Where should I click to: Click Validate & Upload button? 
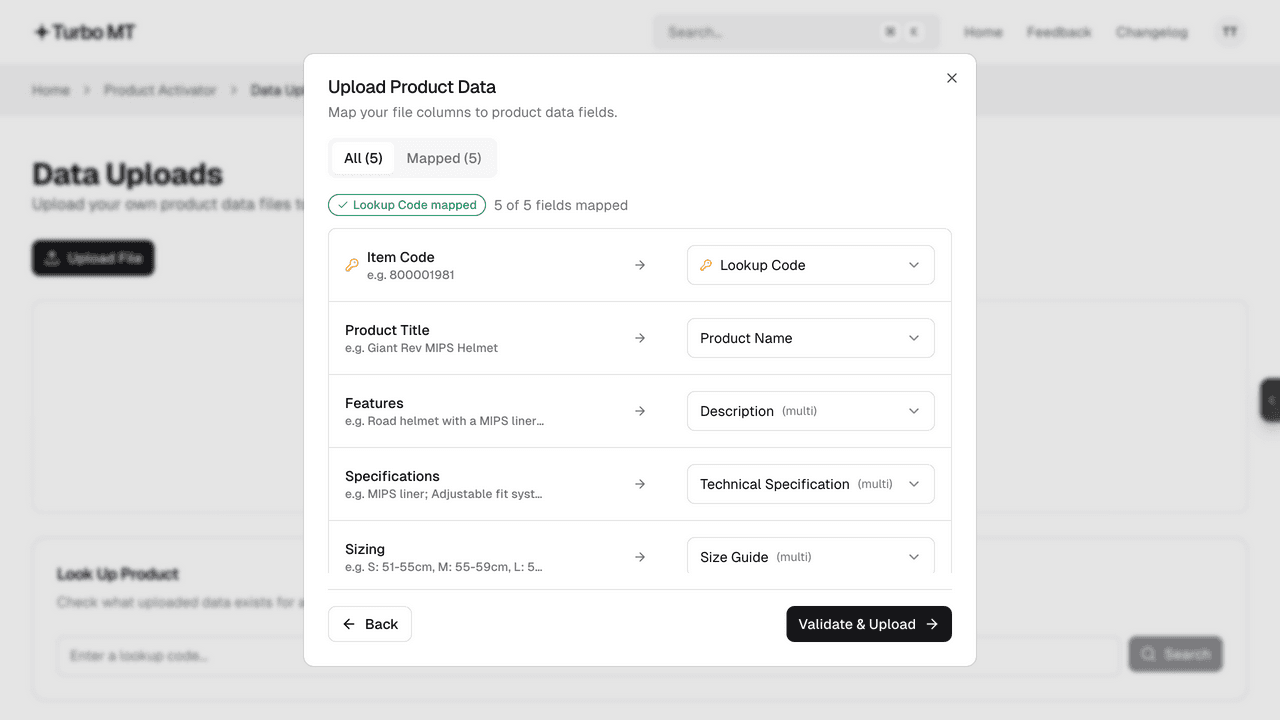[x=869, y=624]
